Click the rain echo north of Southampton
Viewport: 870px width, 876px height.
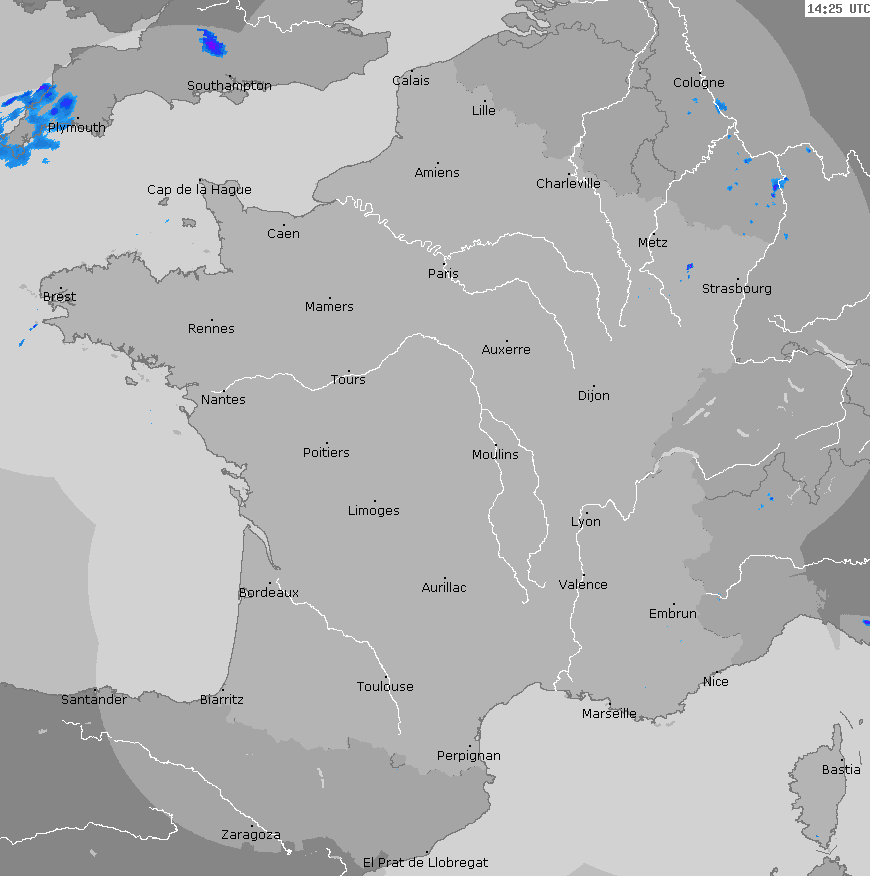pyautogui.click(x=211, y=43)
